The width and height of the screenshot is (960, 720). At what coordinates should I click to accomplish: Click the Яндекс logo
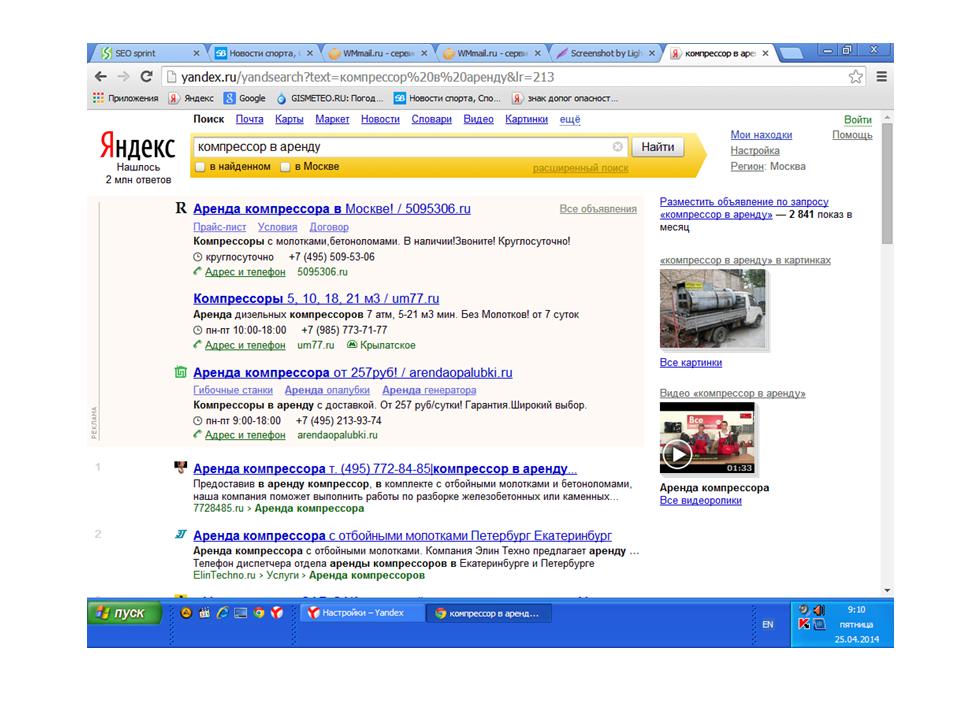[x=138, y=146]
